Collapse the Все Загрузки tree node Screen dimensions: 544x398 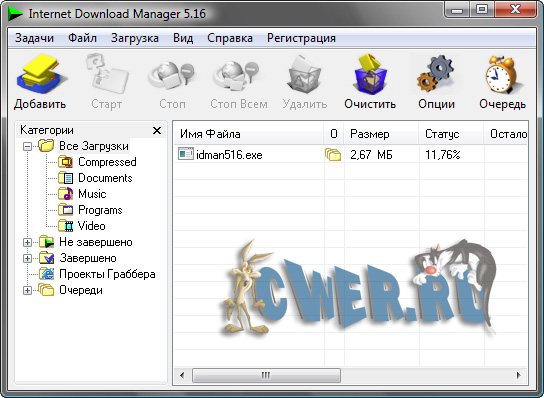[x=27, y=146]
